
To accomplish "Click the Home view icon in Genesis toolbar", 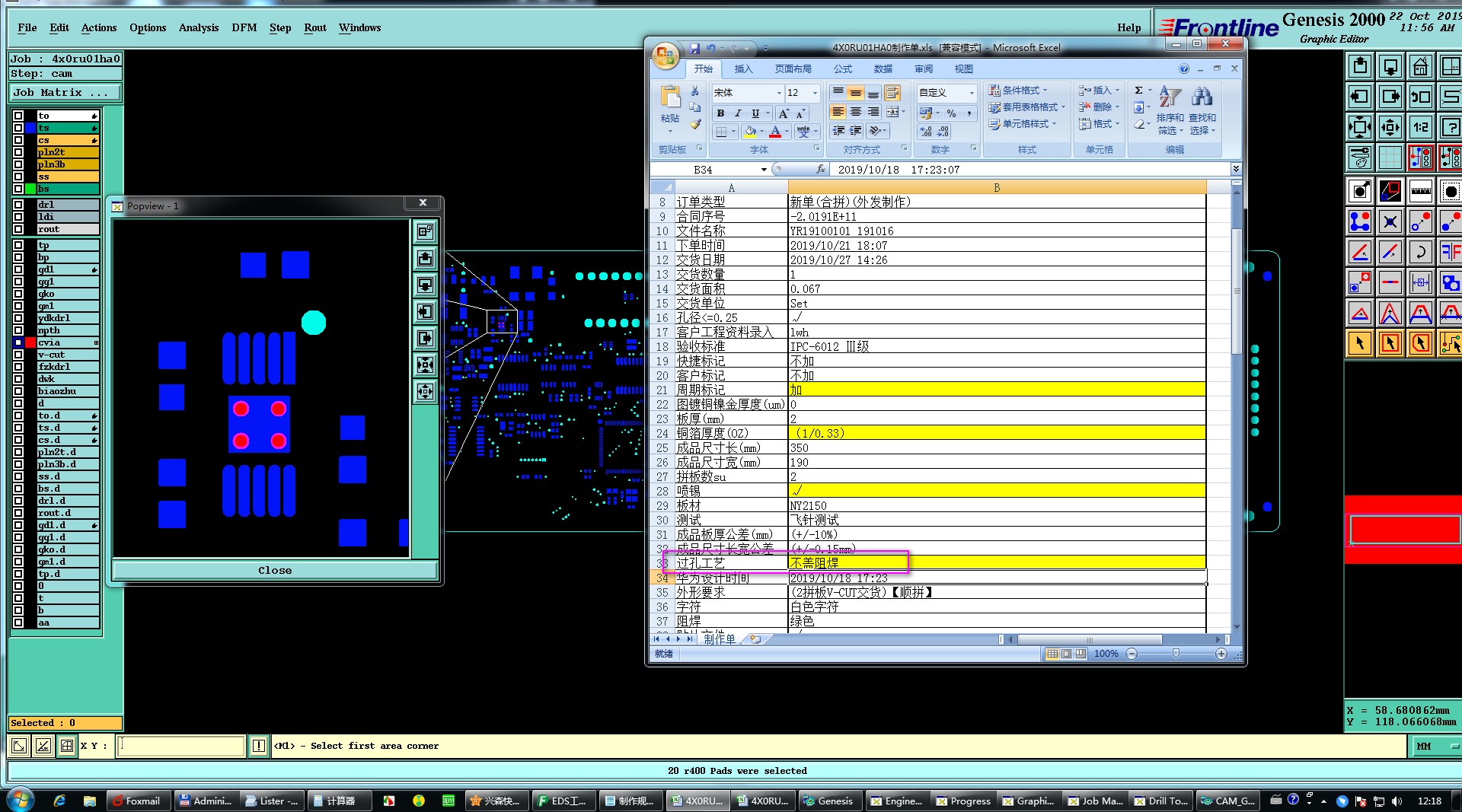I will (1420, 67).
